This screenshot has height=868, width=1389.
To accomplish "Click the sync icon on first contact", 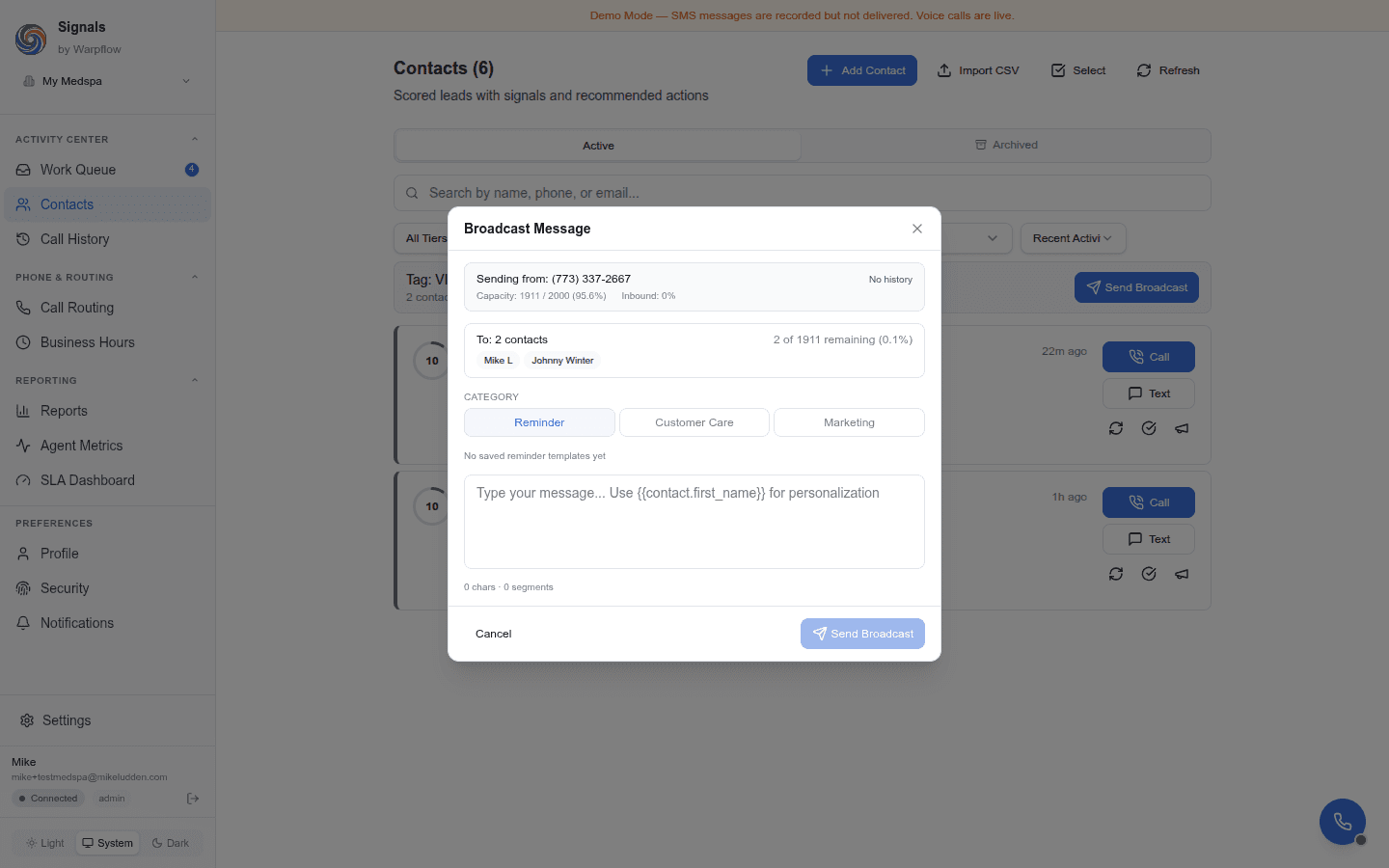I will (1116, 428).
